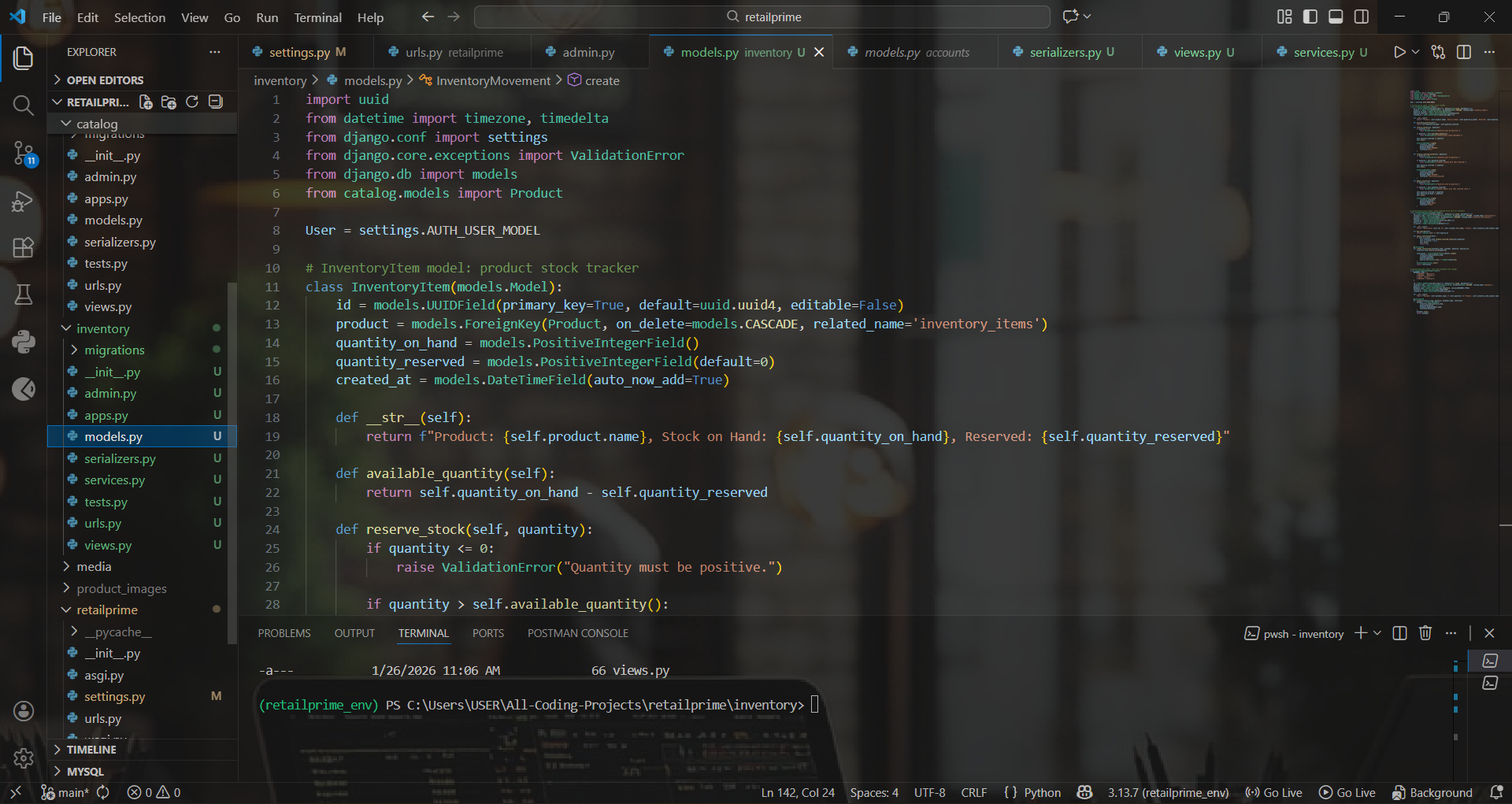This screenshot has height=804, width=1512.
Task: Create a new file in the Explorer
Action: point(145,102)
